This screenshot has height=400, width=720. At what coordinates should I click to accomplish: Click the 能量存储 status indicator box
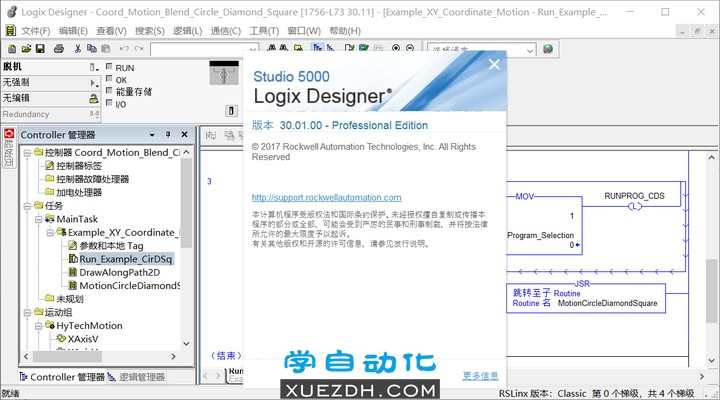109,90
